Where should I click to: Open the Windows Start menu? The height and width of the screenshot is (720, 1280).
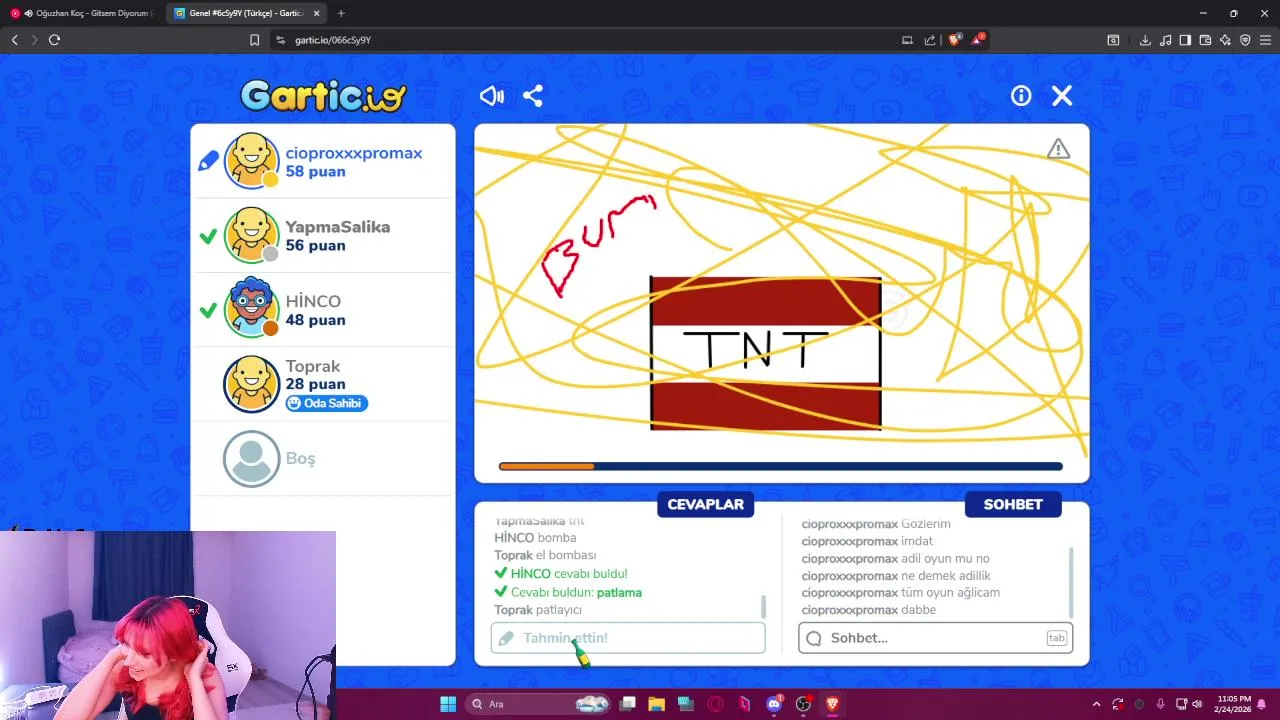point(448,704)
